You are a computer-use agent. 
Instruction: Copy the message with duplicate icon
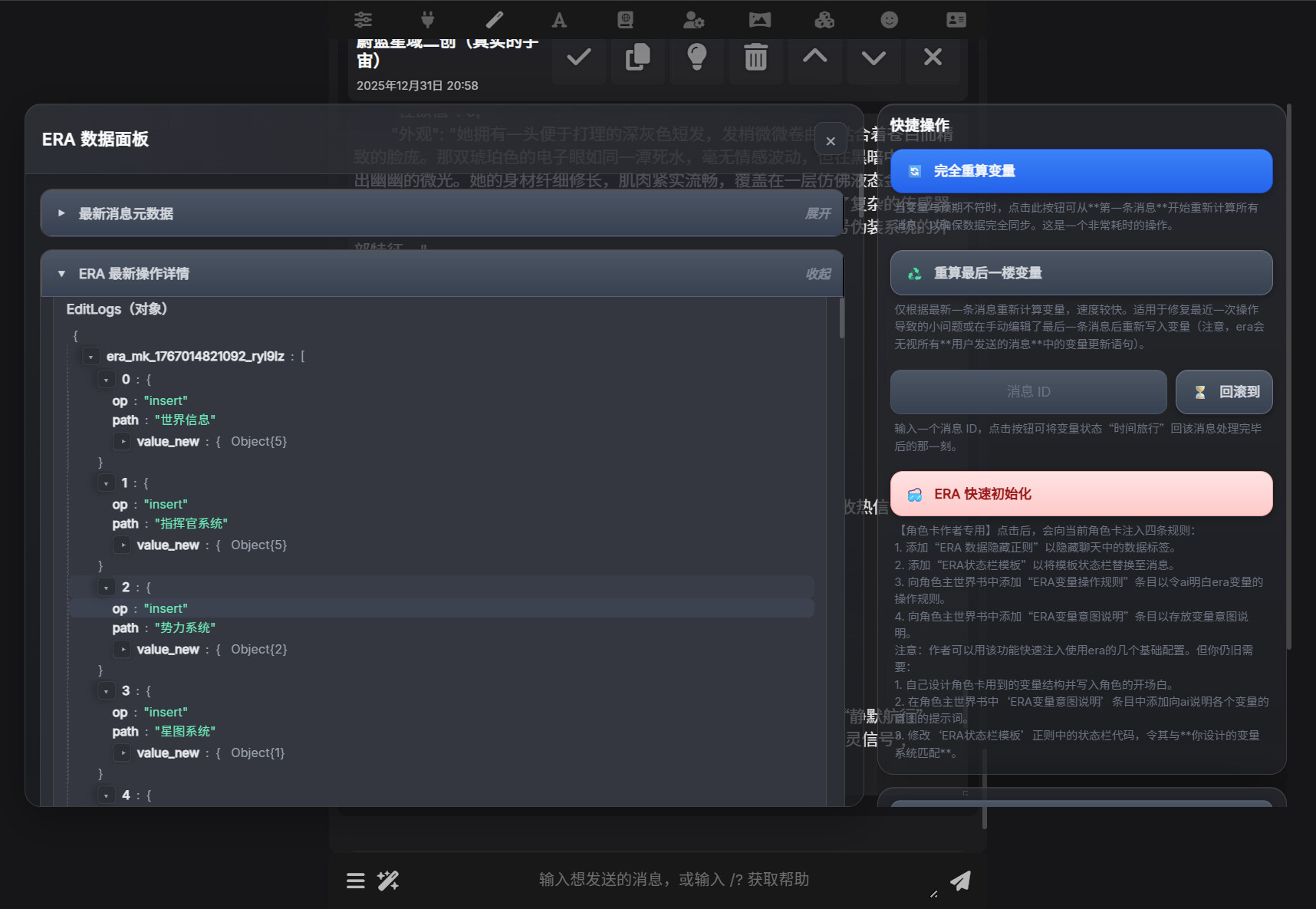pos(638,57)
